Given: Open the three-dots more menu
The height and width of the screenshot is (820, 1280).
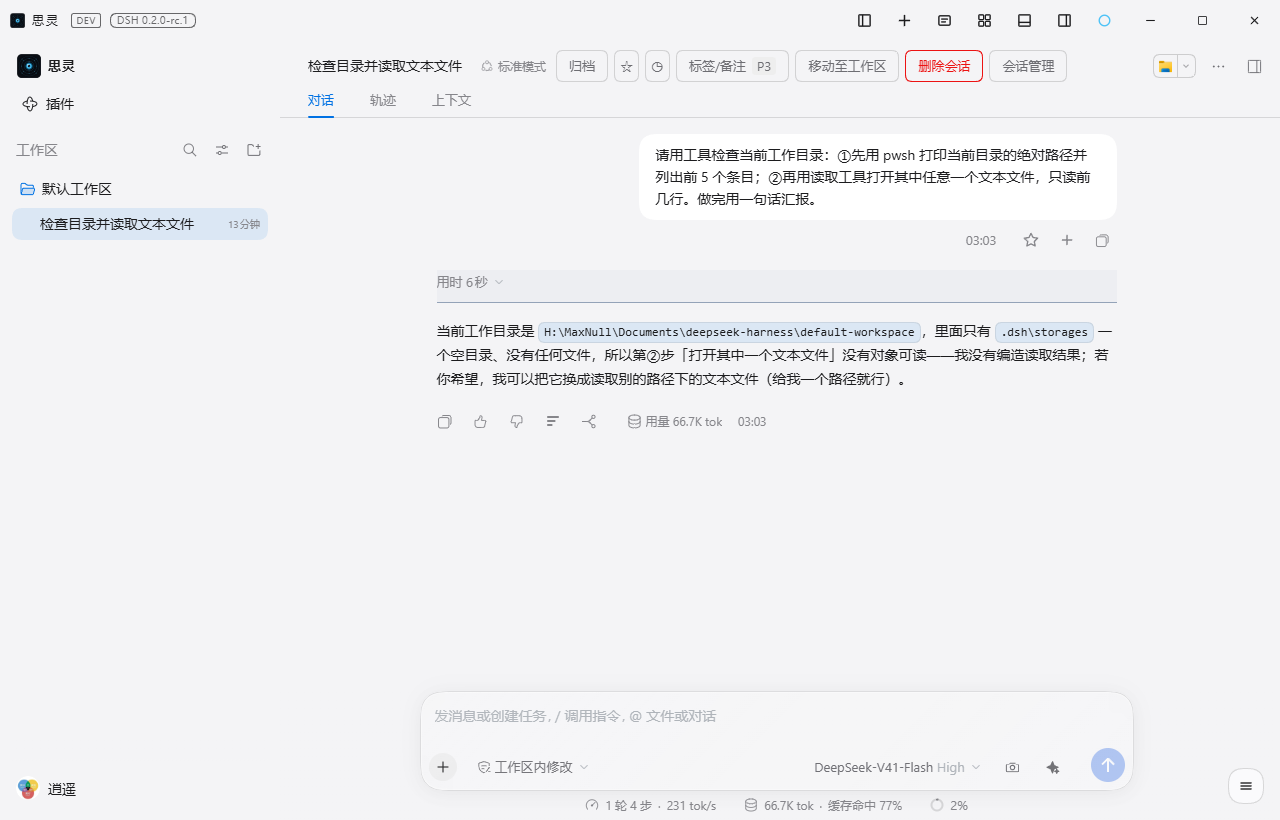Looking at the screenshot, I should tap(1218, 66).
